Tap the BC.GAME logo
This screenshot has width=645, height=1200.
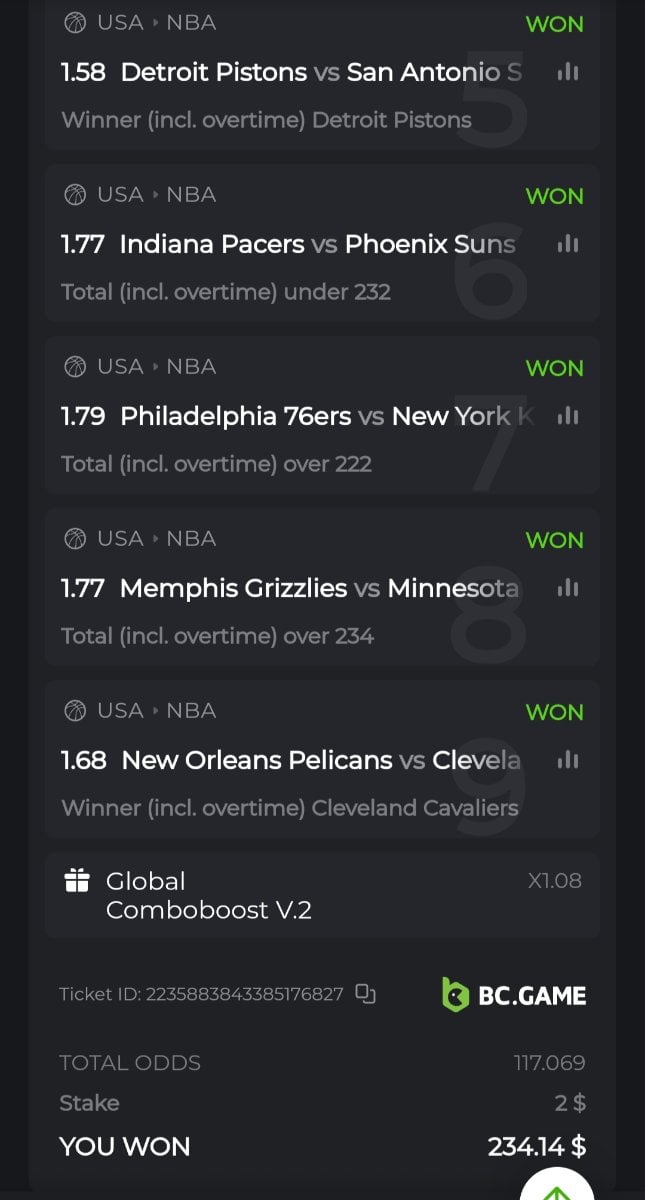pos(514,994)
